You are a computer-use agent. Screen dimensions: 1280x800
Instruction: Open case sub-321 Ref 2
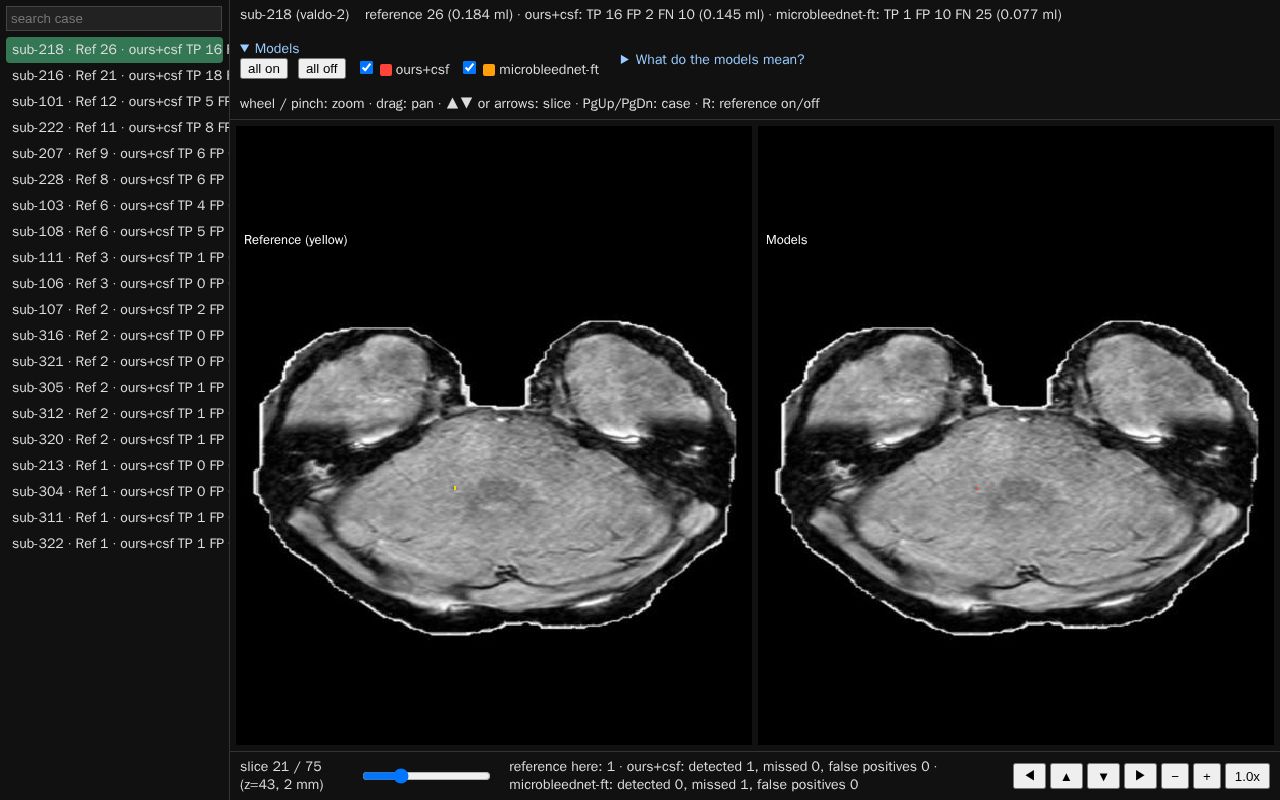(115, 361)
